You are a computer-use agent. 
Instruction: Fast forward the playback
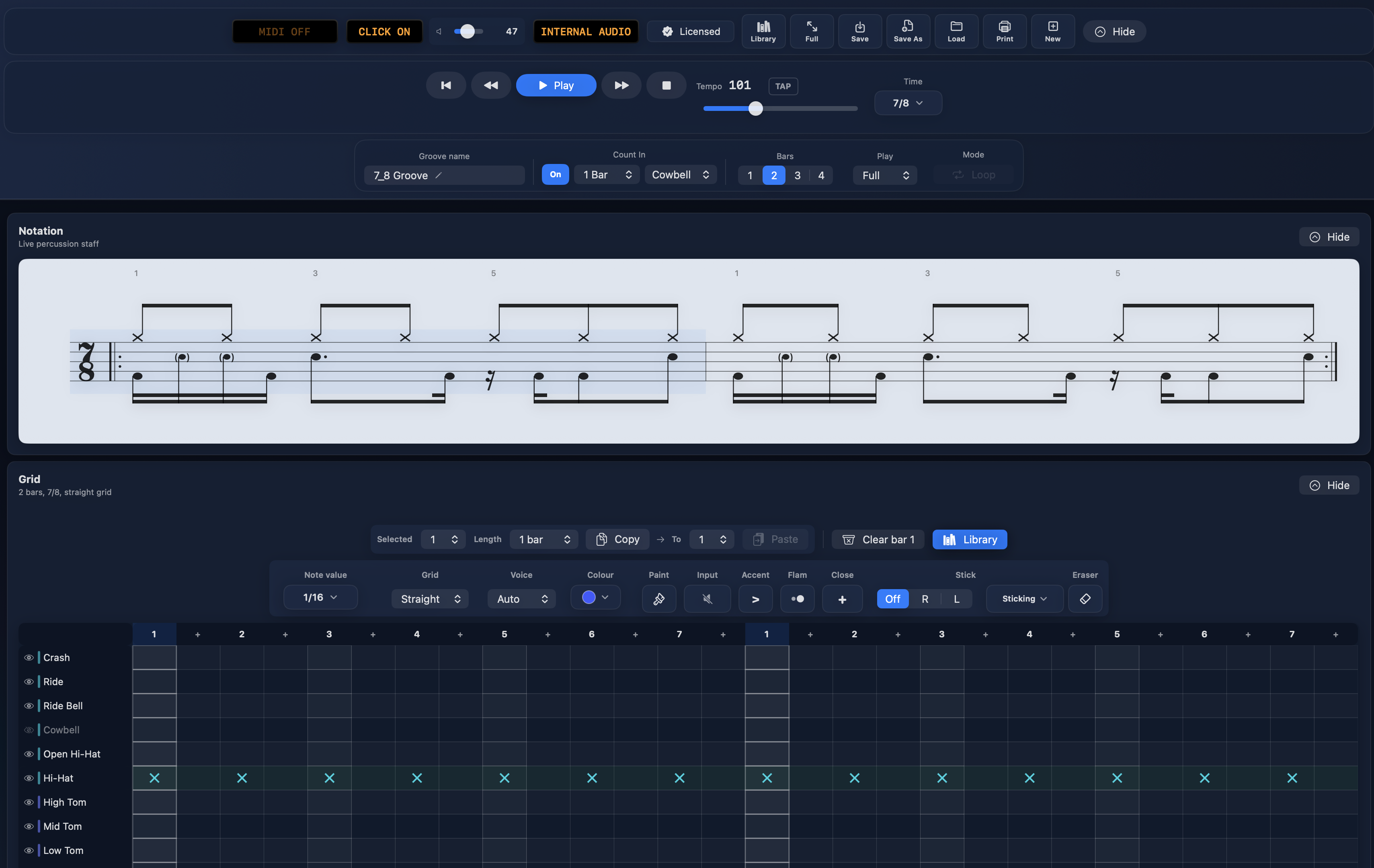pos(621,86)
